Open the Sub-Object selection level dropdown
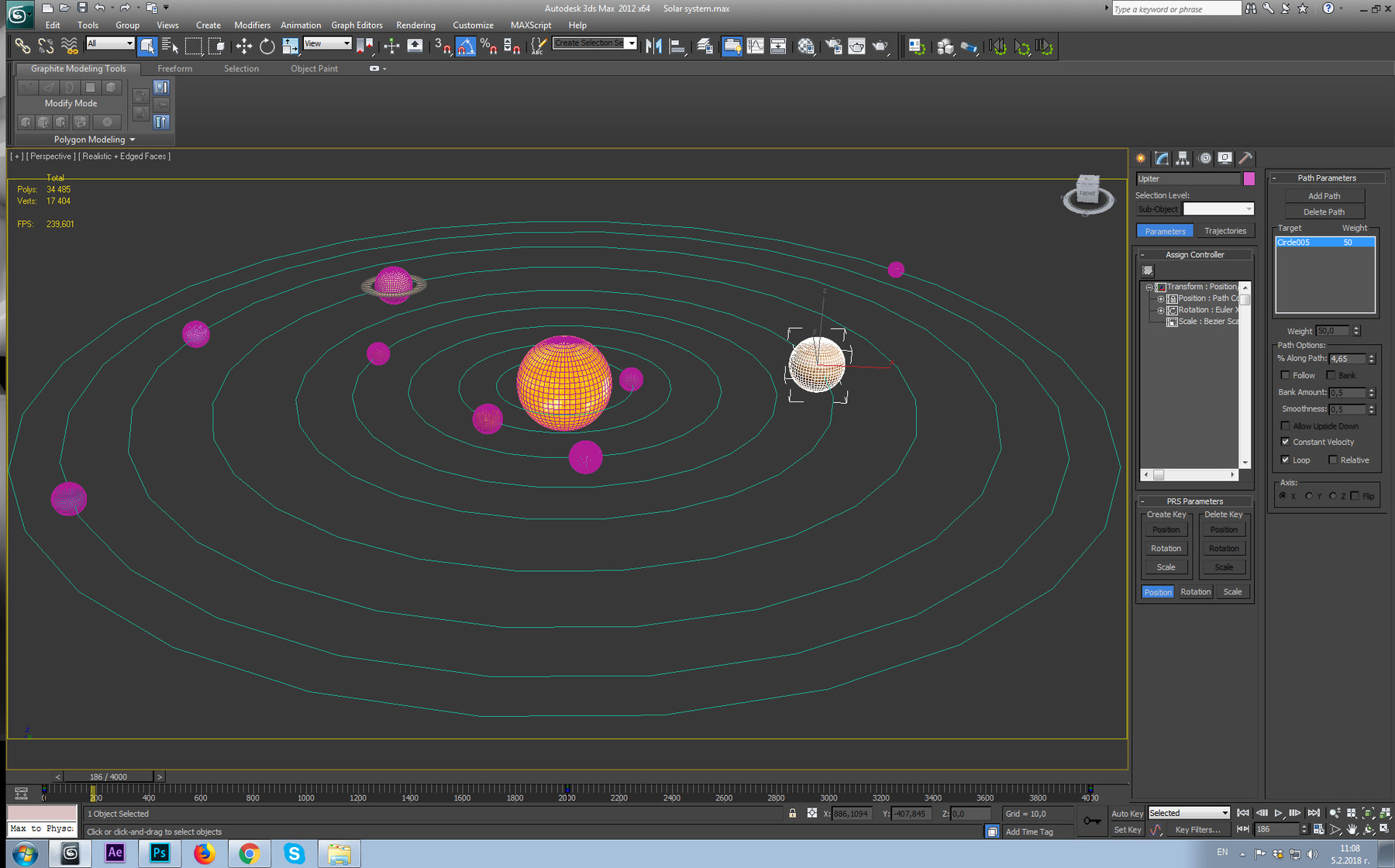 (x=1218, y=209)
